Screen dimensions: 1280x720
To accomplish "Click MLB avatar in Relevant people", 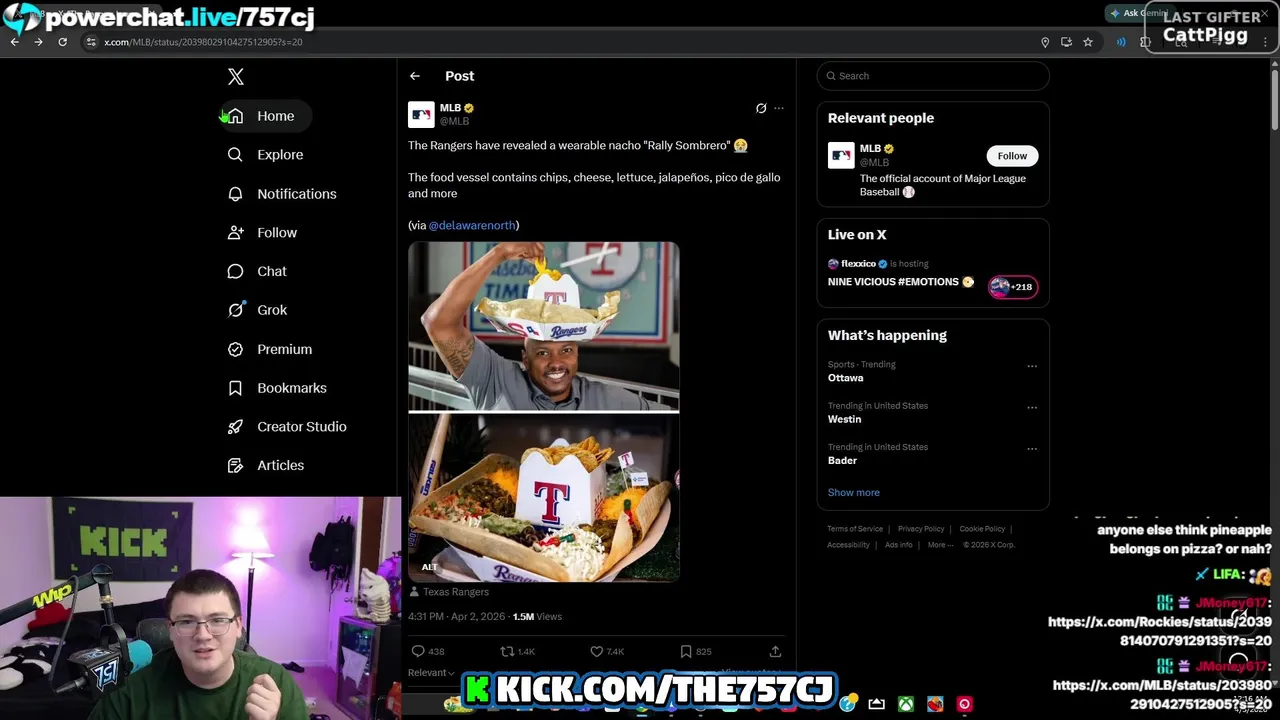I will [x=841, y=156].
